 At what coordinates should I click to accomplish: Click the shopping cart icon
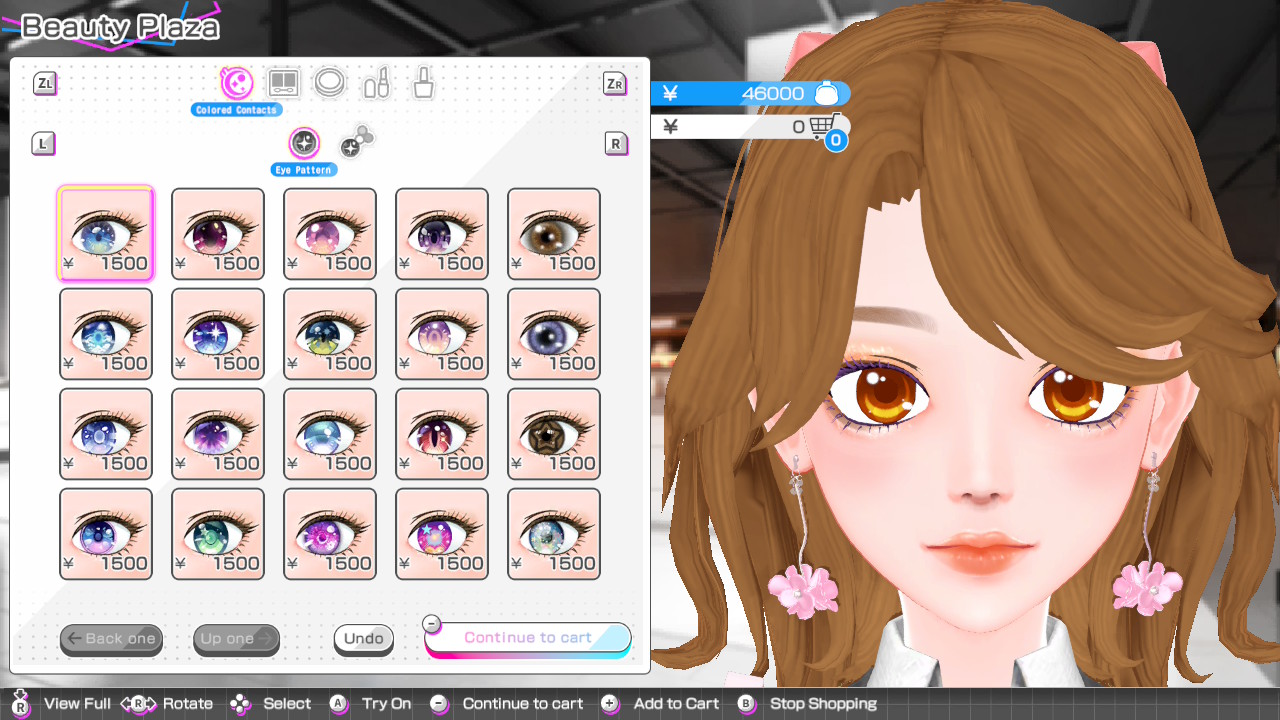[824, 127]
